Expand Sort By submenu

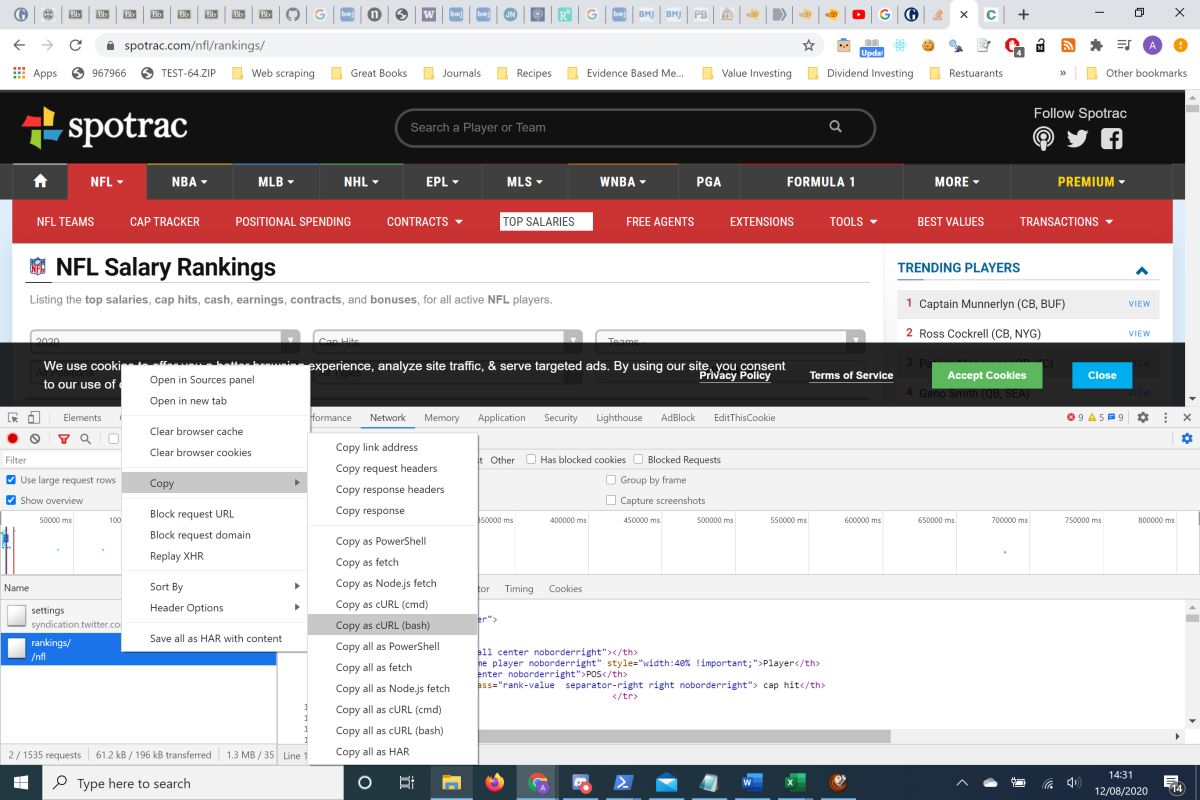point(214,586)
